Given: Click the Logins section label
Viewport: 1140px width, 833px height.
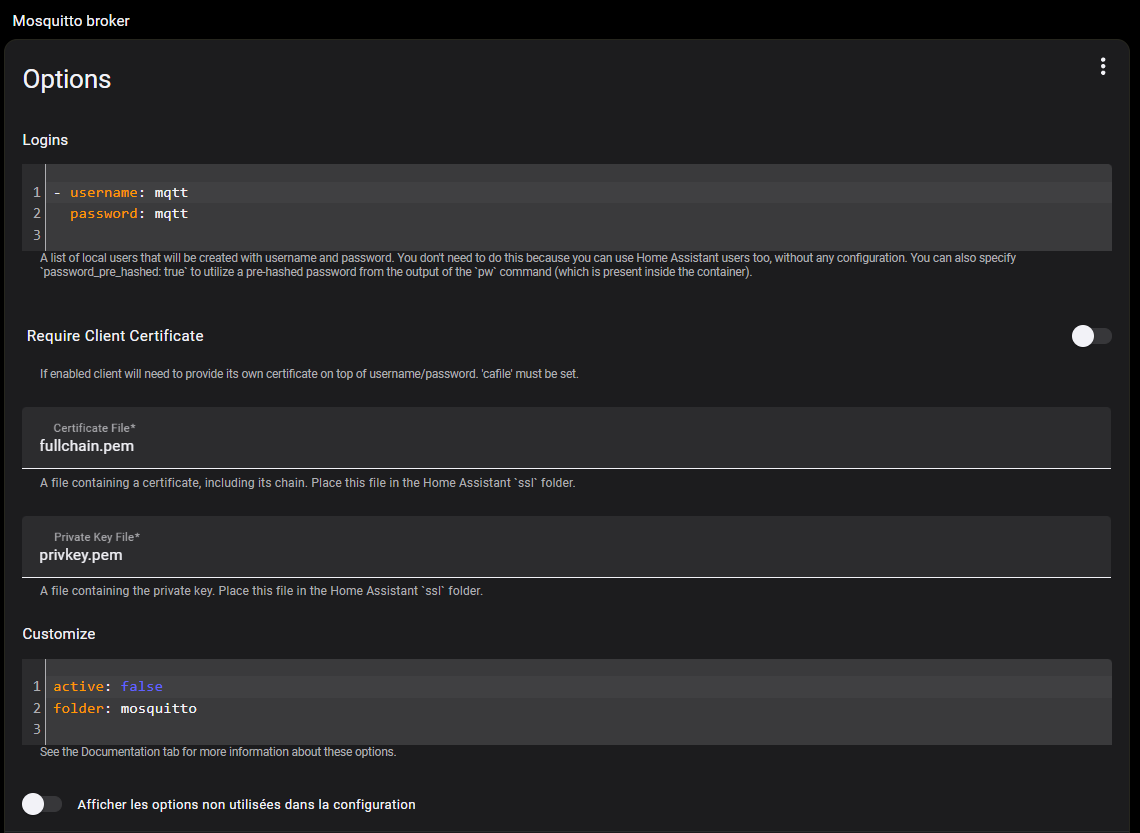Looking at the screenshot, I should click(x=45, y=140).
